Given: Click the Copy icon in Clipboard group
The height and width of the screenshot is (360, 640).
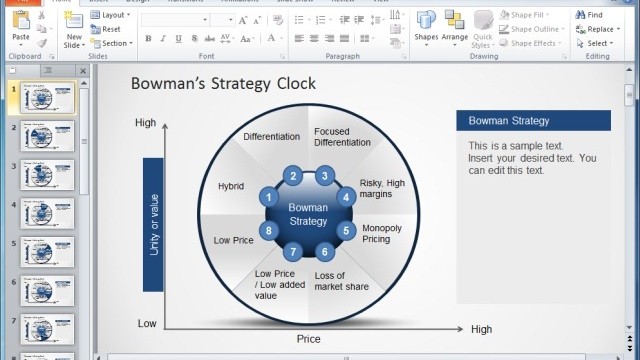Looking at the screenshot, I should click(41, 29).
